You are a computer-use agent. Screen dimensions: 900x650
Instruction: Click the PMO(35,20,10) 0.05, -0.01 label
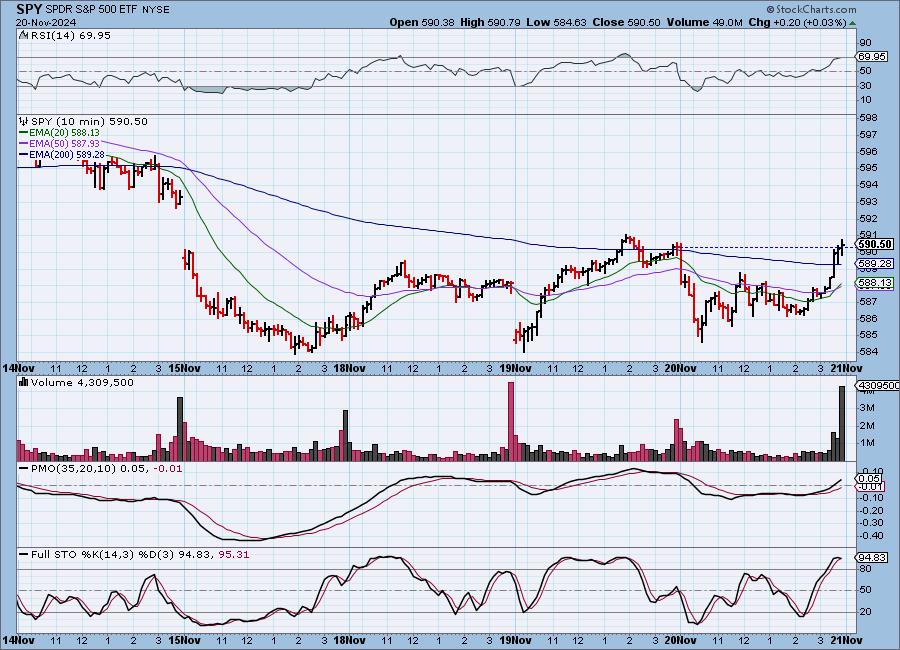pyautogui.click(x=106, y=469)
